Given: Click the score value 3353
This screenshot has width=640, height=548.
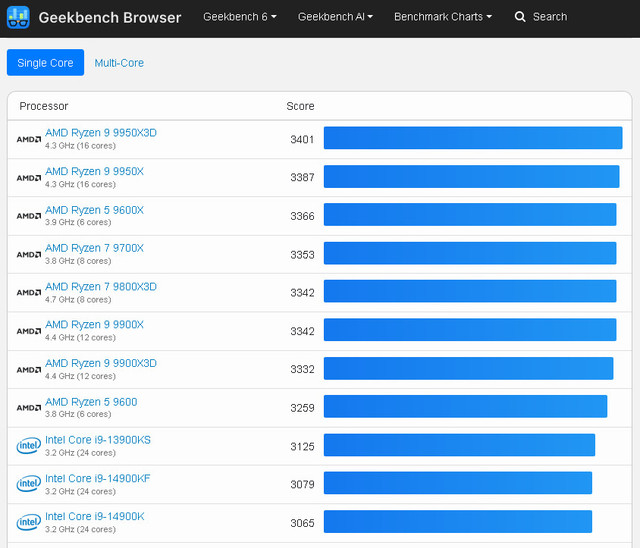Looking at the screenshot, I should 302,255.
